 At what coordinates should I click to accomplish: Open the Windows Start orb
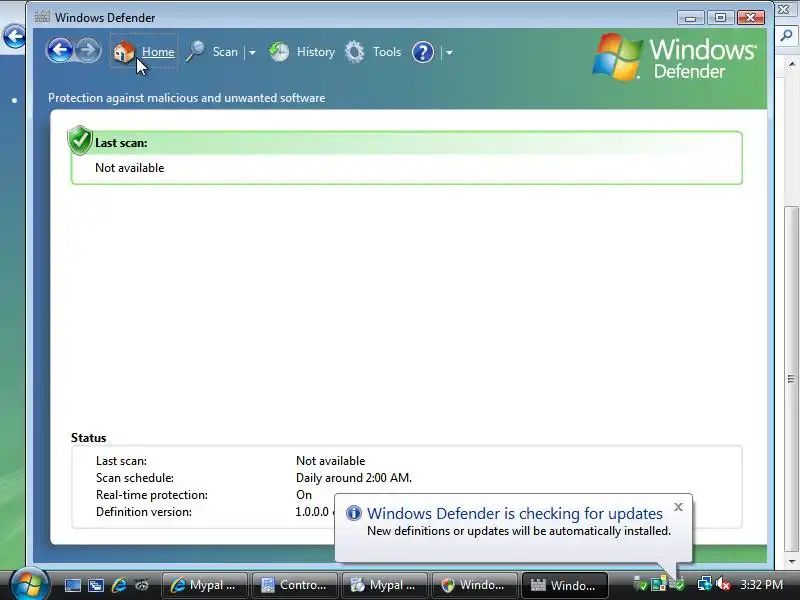pyautogui.click(x=30, y=585)
